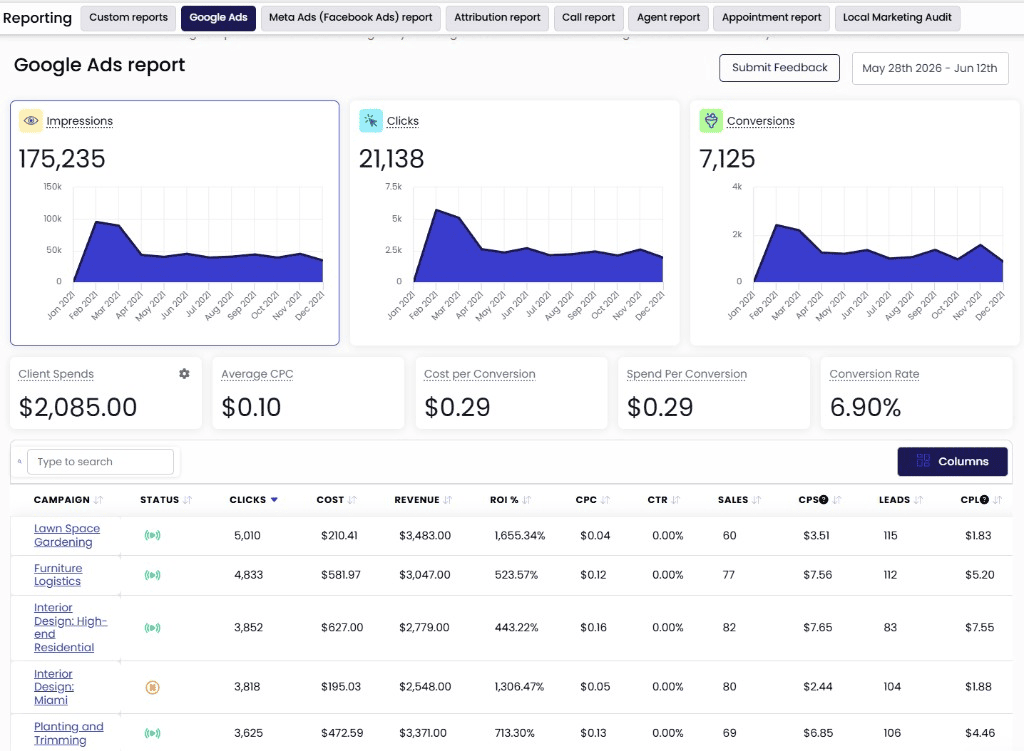The width and height of the screenshot is (1024, 751).
Task: Click the $3,483.00 revenue cell
Action: tap(425, 535)
